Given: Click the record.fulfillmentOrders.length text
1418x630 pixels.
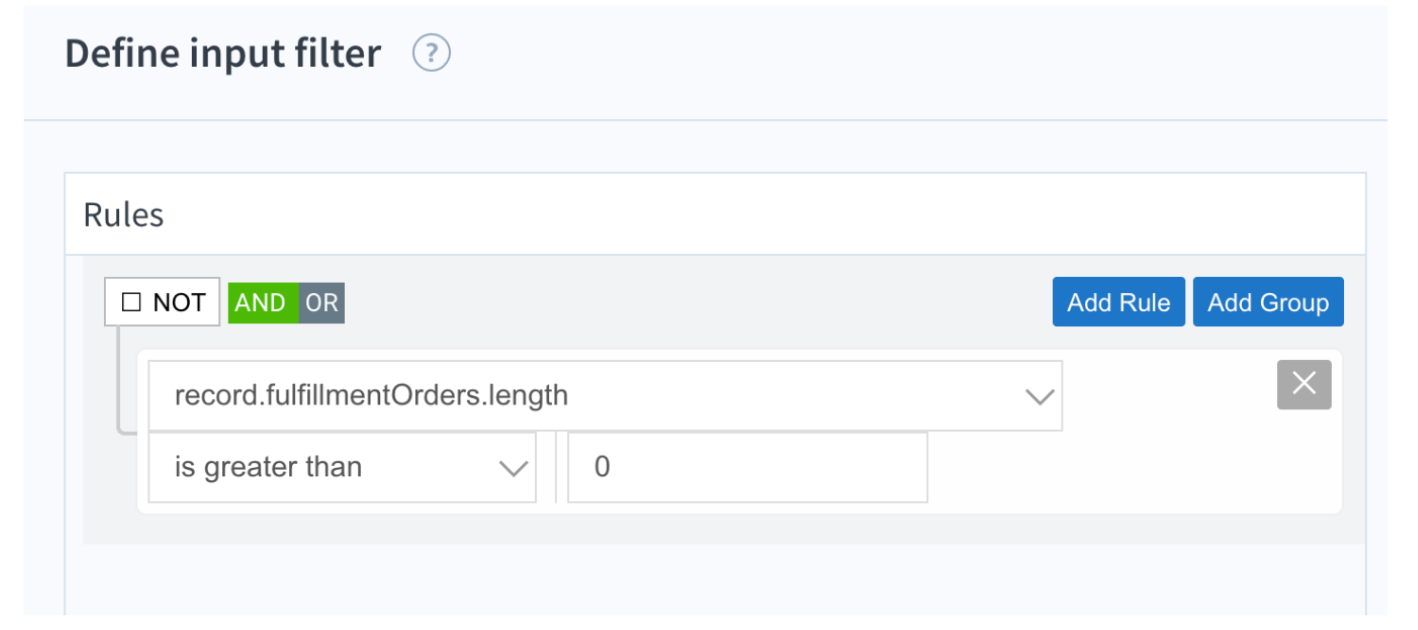Looking at the screenshot, I should click(x=371, y=396).
